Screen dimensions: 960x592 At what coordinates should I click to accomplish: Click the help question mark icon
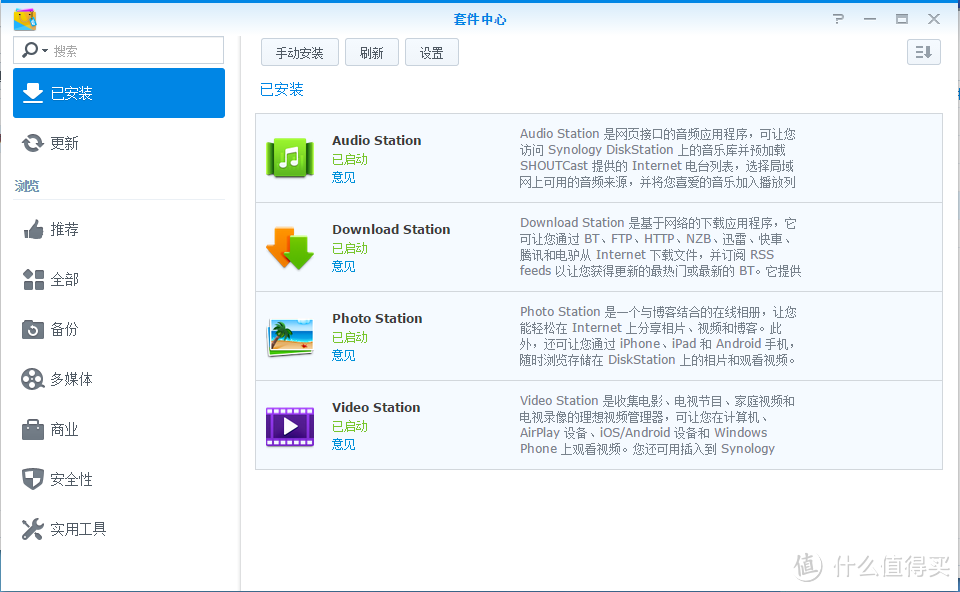838,19
